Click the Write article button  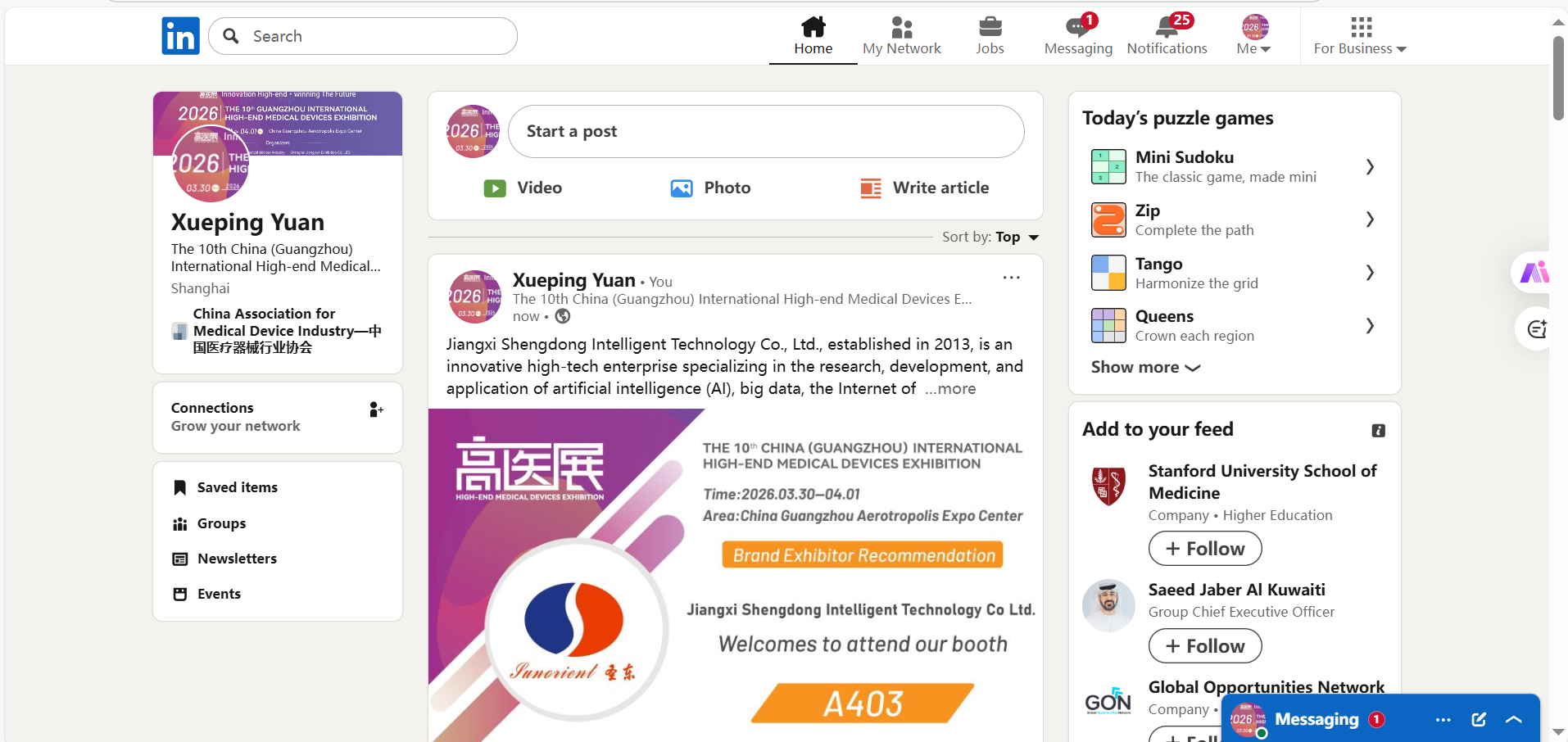925,188
